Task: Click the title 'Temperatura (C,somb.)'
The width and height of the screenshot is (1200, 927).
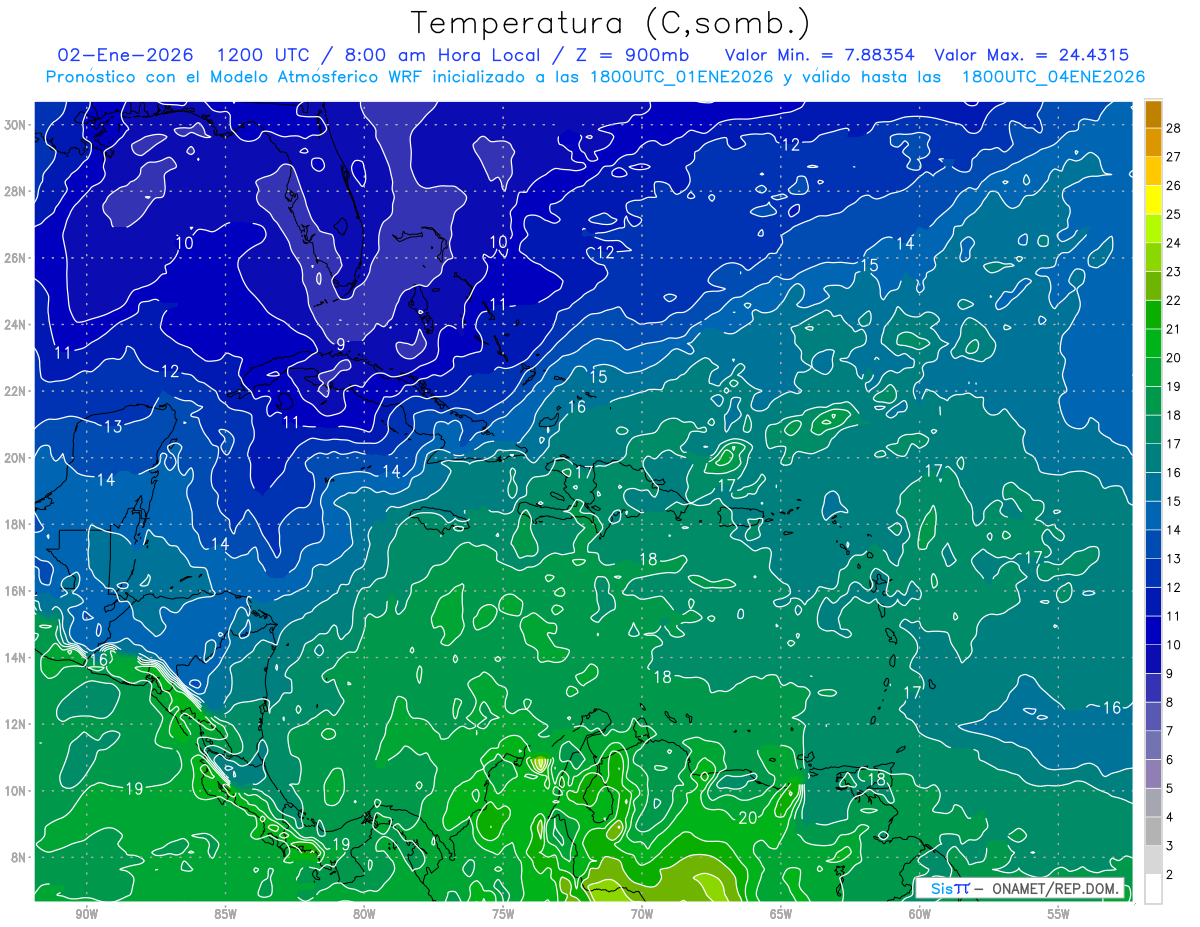Action: coord(610,23)
